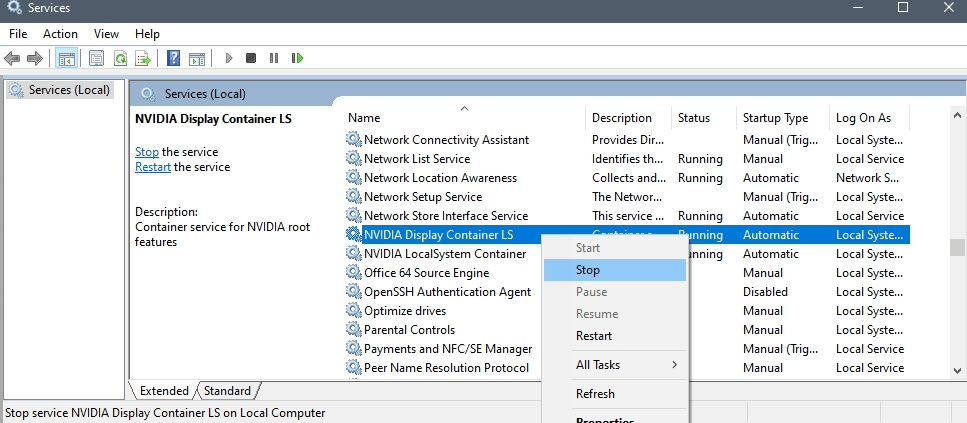Toggle Show/Hide Console Tree toolbar icon
The height and width of the screenshot is (423, 967).
[x=67, y=59]
